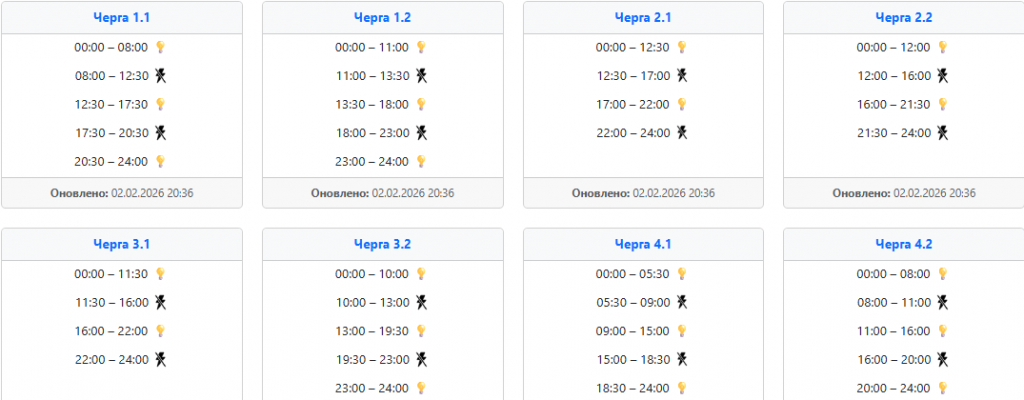
Task: Click lightbulb icon next to 13:30 – 18:00
Action: [x=421, y=104]
